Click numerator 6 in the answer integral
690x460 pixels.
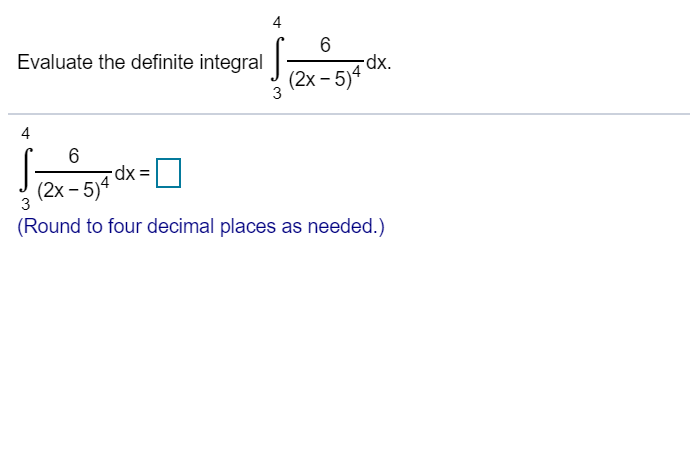pos(74,156)
